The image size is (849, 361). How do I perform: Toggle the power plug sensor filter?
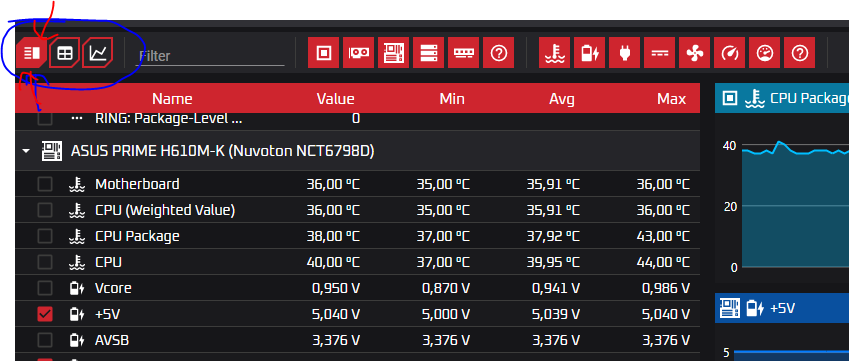point(624,52)
